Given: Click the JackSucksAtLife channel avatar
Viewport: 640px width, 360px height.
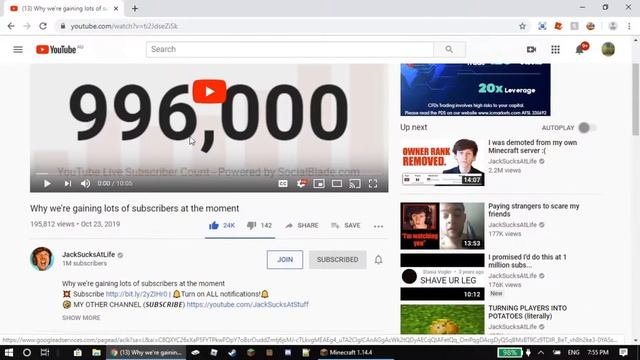Looking at the screenshot, I should [42, 258].
